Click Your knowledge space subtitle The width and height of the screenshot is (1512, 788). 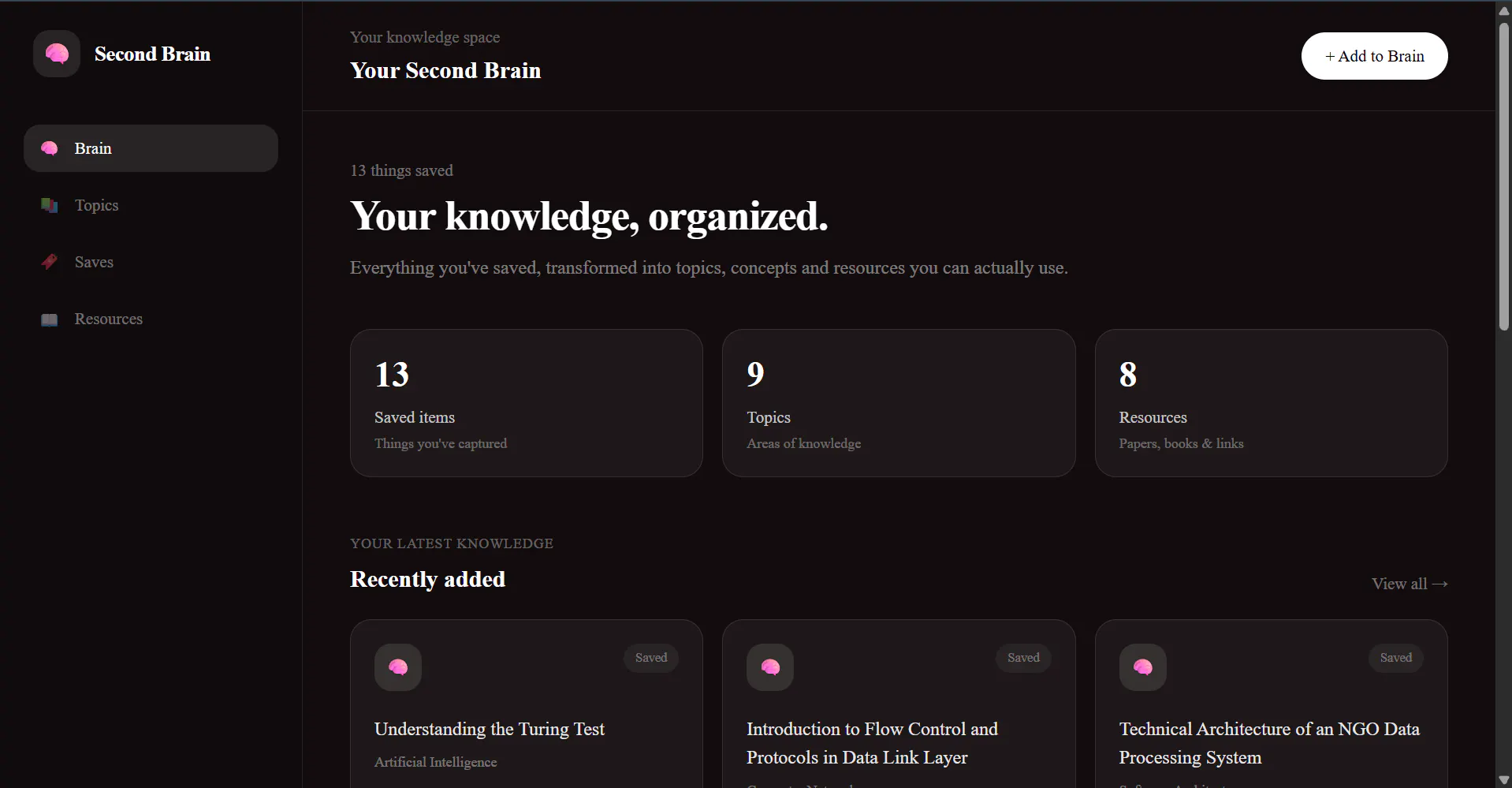coord(425,37)
